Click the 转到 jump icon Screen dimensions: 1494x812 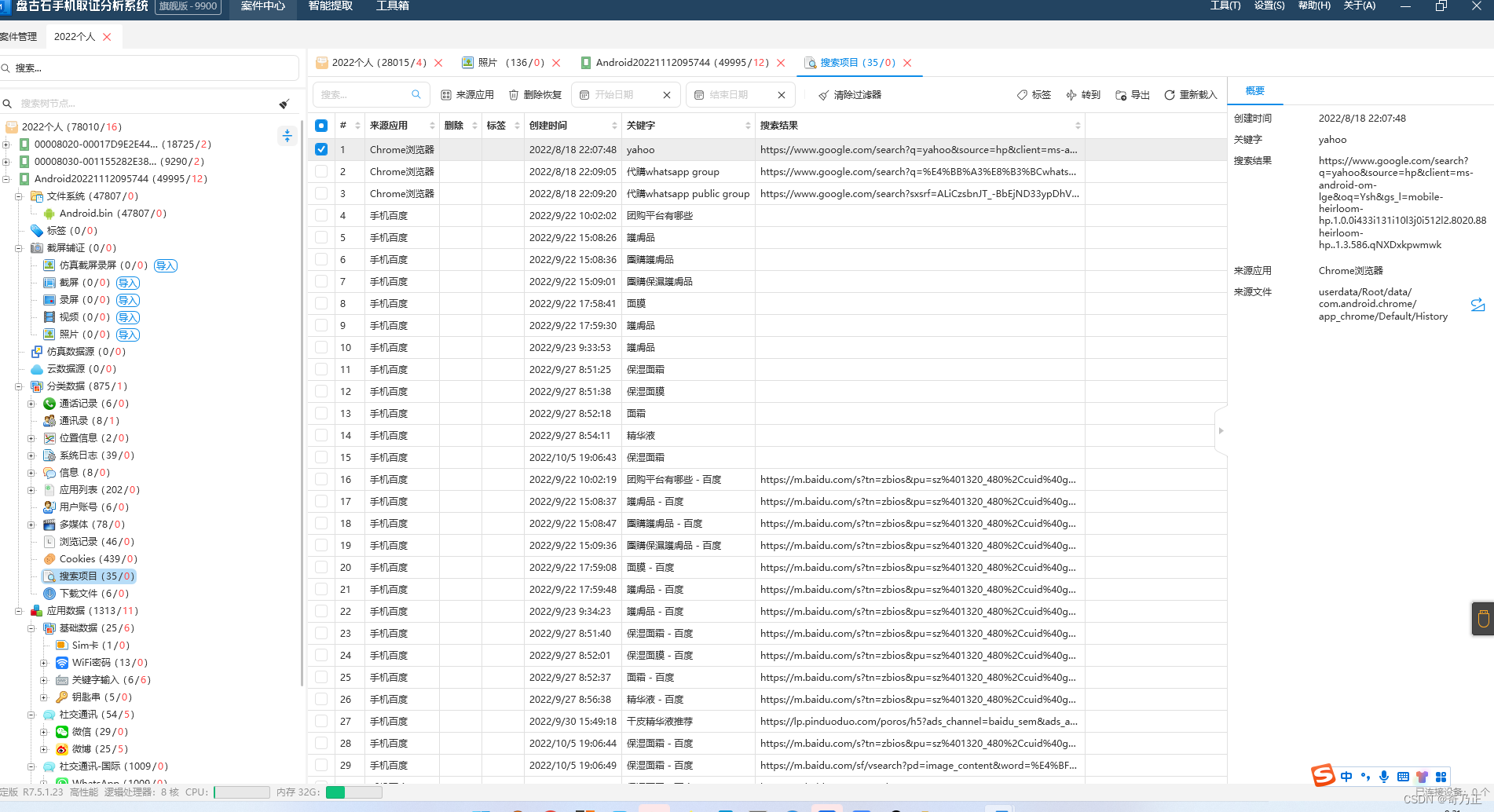coord(1071,95)
